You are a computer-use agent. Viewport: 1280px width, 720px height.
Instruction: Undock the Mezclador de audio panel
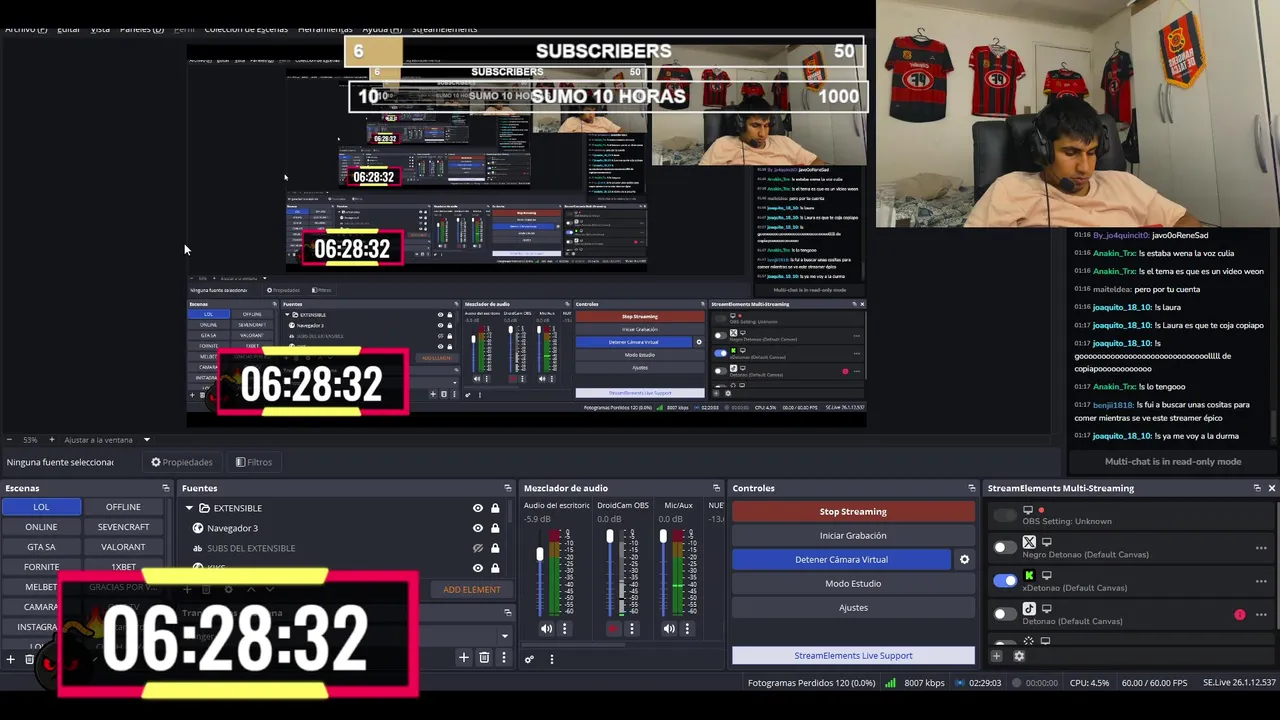[716, 488]
